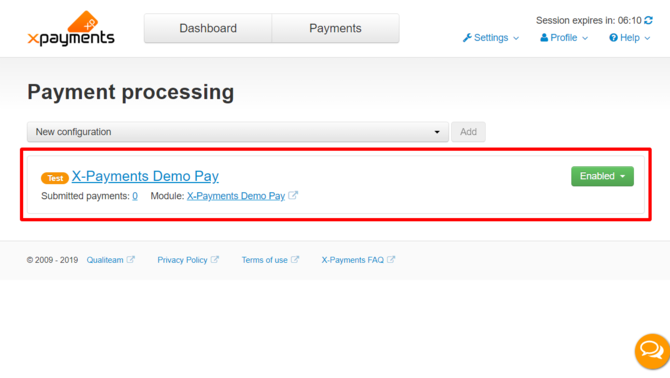
Task: Click the submitted payments count 0
Action: pos(135,196)
